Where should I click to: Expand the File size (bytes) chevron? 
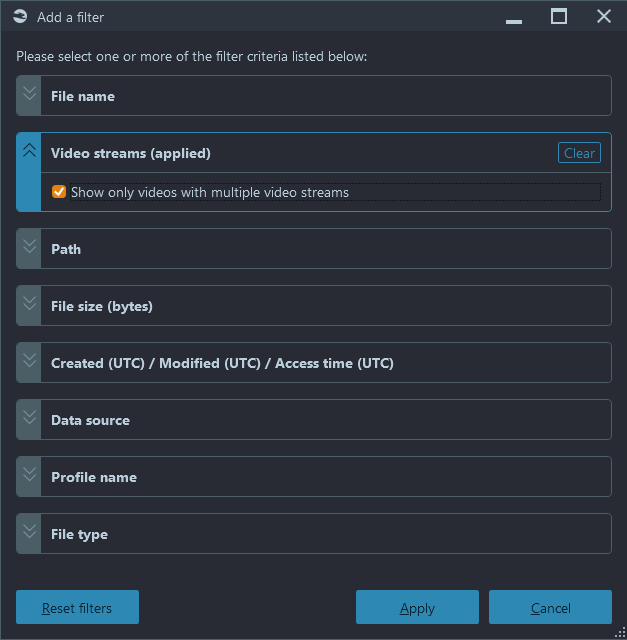pos(29,303)
